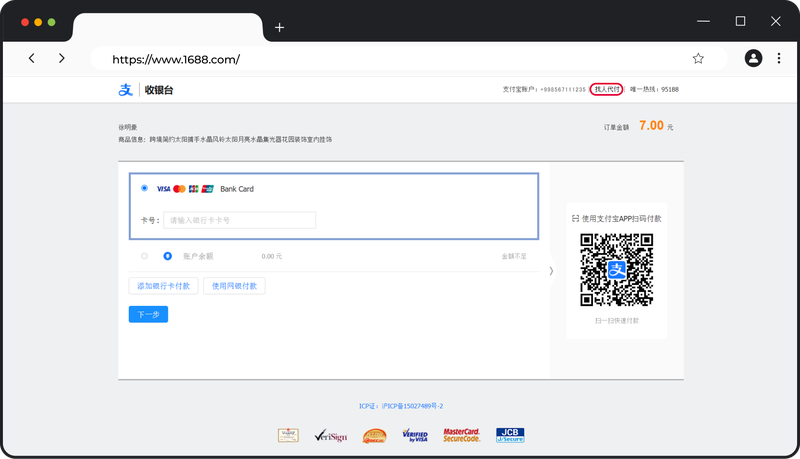Open a new browser tab
This screenshot has width=800, height=459.
point(279,27)
